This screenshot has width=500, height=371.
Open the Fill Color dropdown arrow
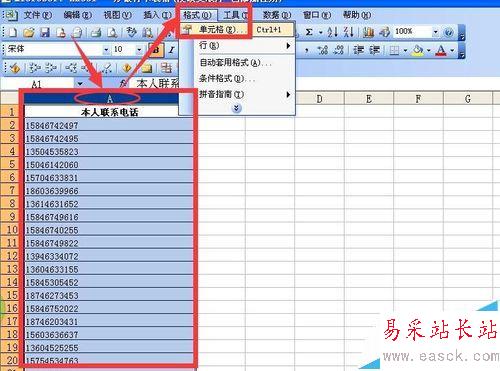(x=429, y=51)
